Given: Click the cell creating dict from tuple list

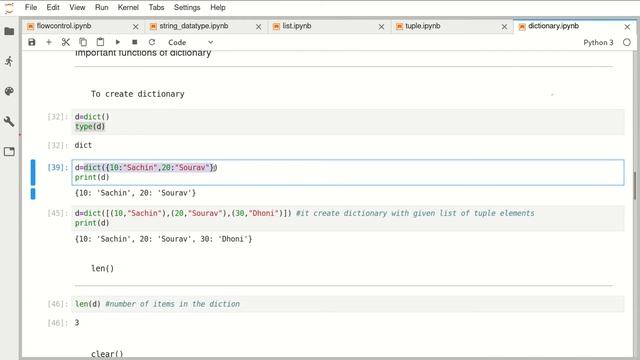Looking at the screenshot, I should click(x=348, y=218).
